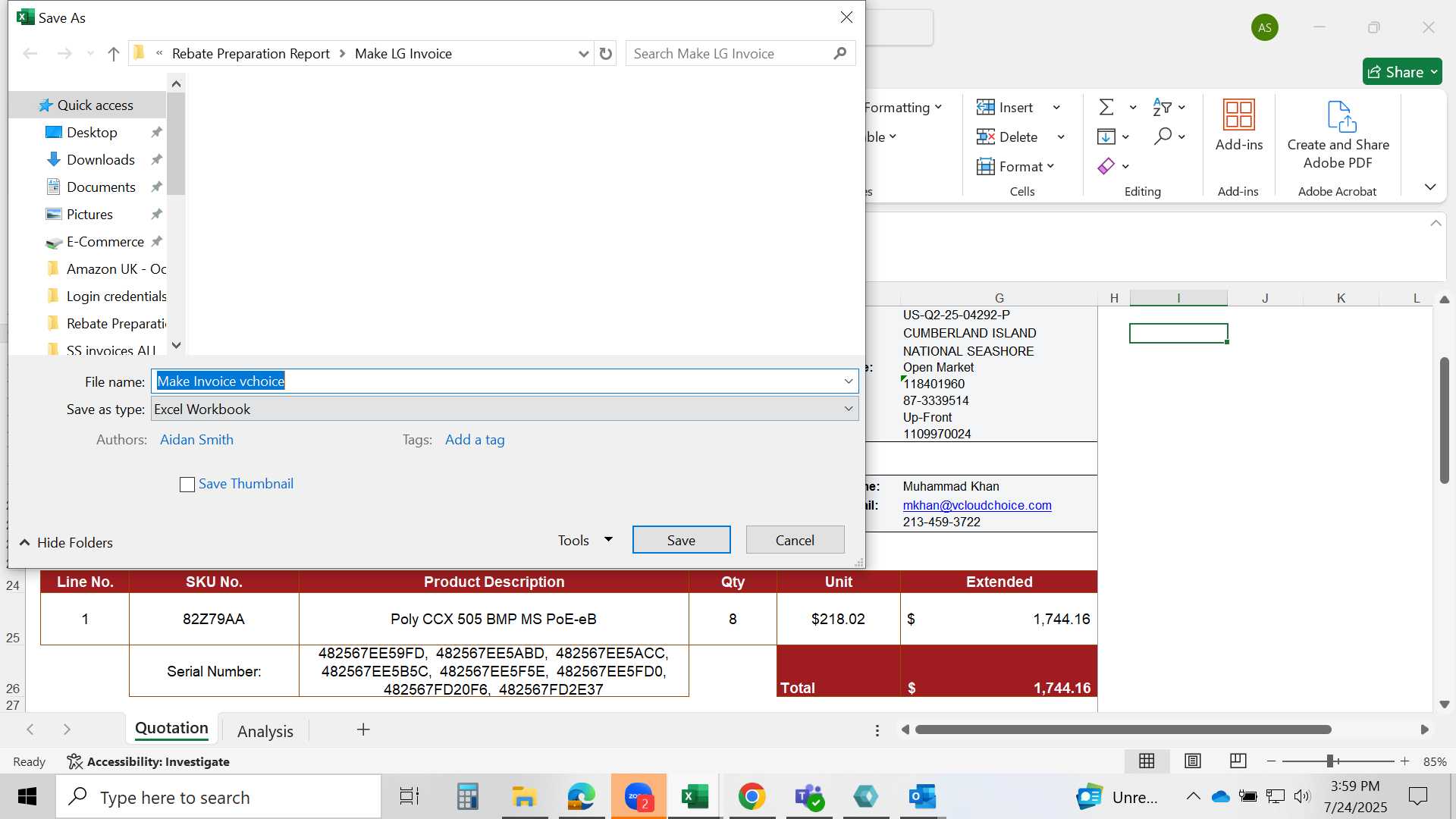Open Outlook from taskbar
The image size is (1456, 819).
click(922, 797)
